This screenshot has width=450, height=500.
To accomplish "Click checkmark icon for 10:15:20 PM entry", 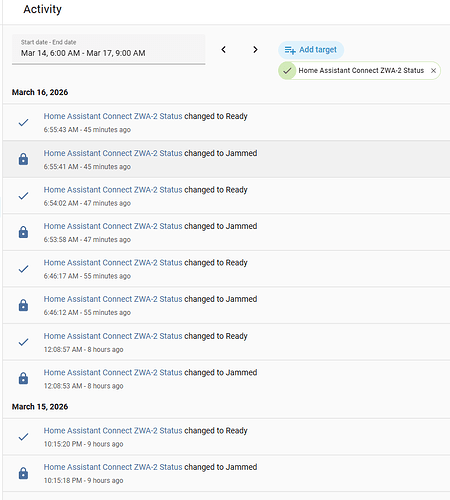I will (x=23, y=437).
